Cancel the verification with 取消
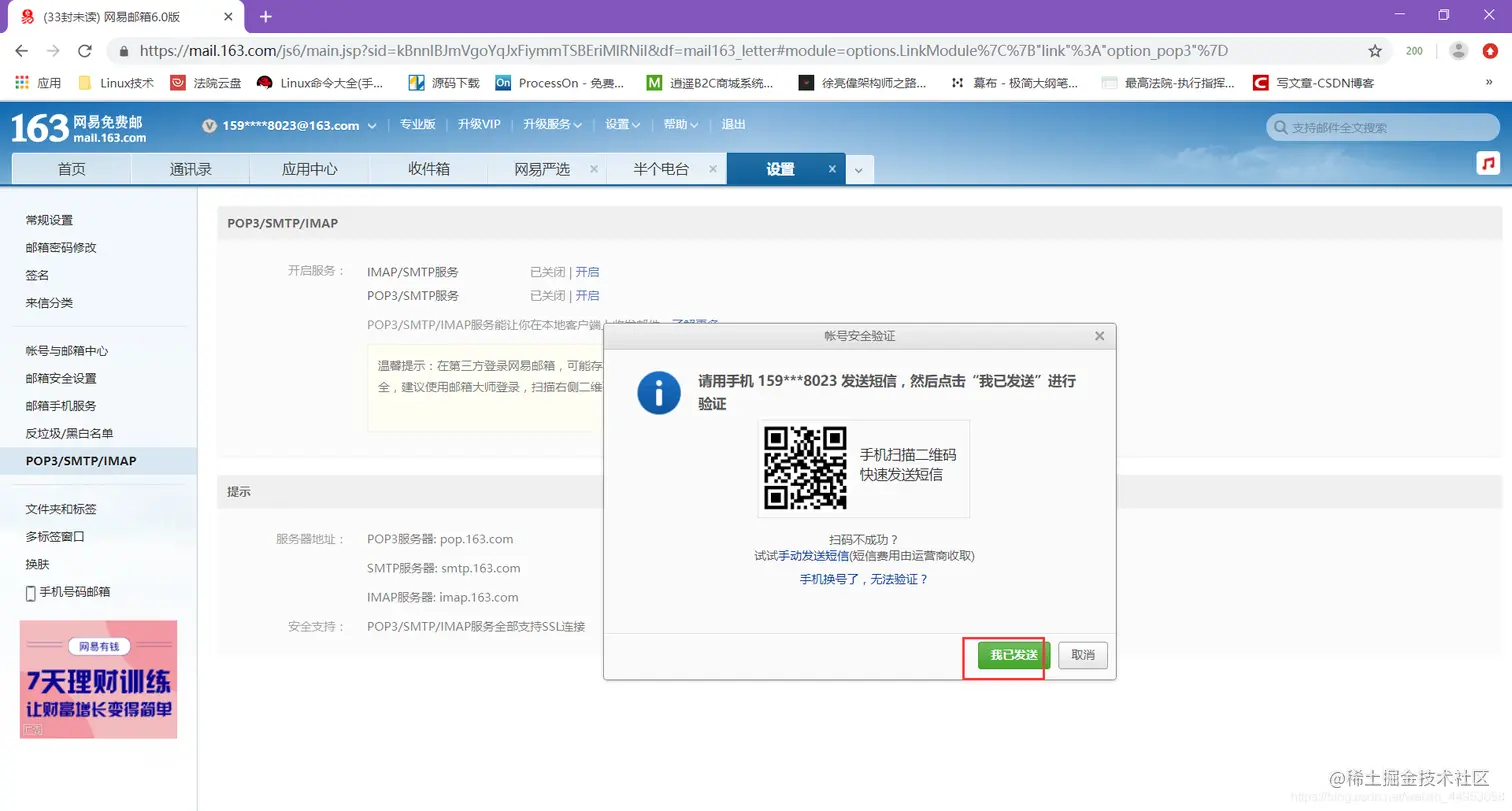Screen dimensions: 1512x811 tap(1083, 655)
